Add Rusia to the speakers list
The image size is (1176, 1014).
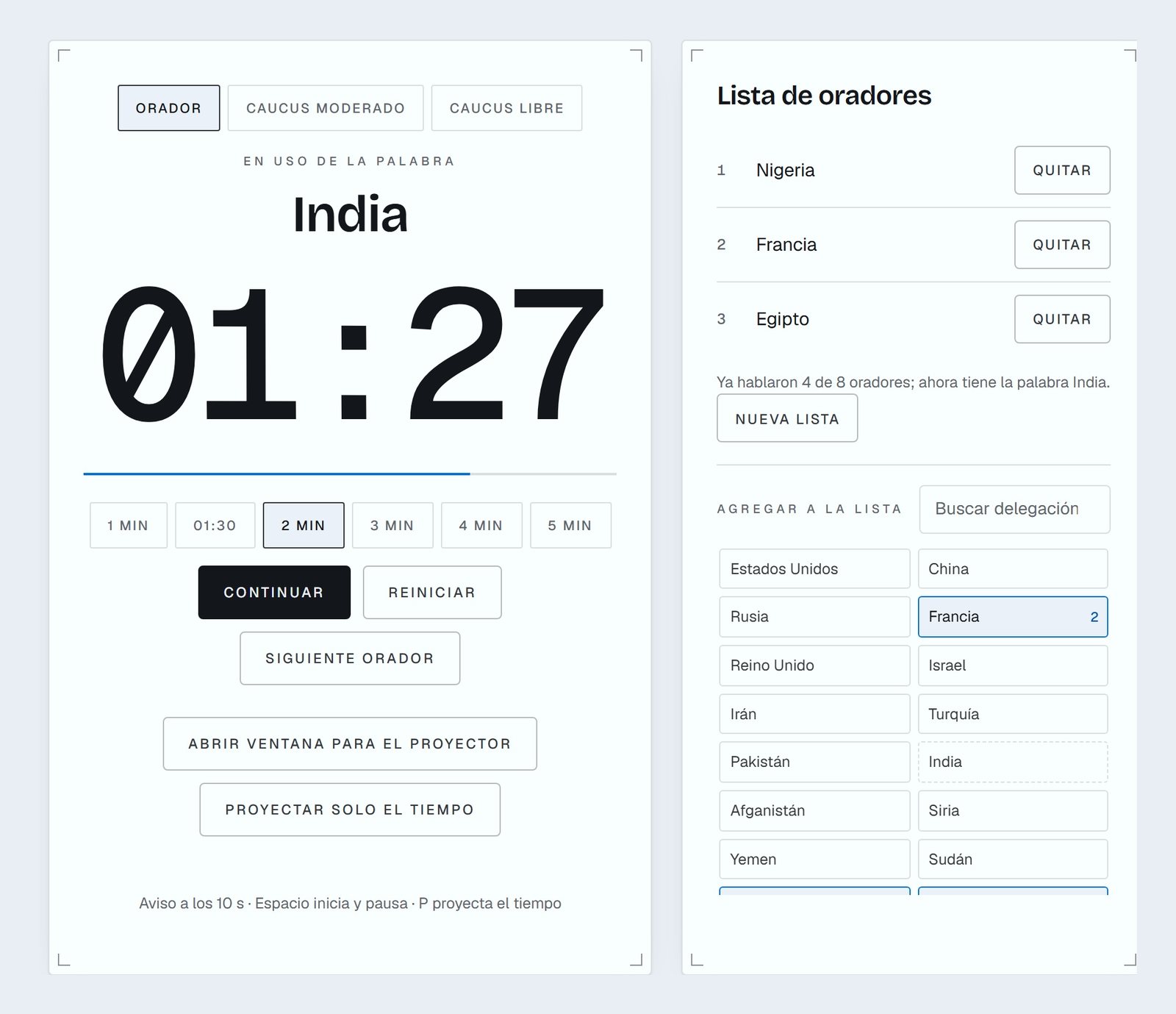(814, 616)
